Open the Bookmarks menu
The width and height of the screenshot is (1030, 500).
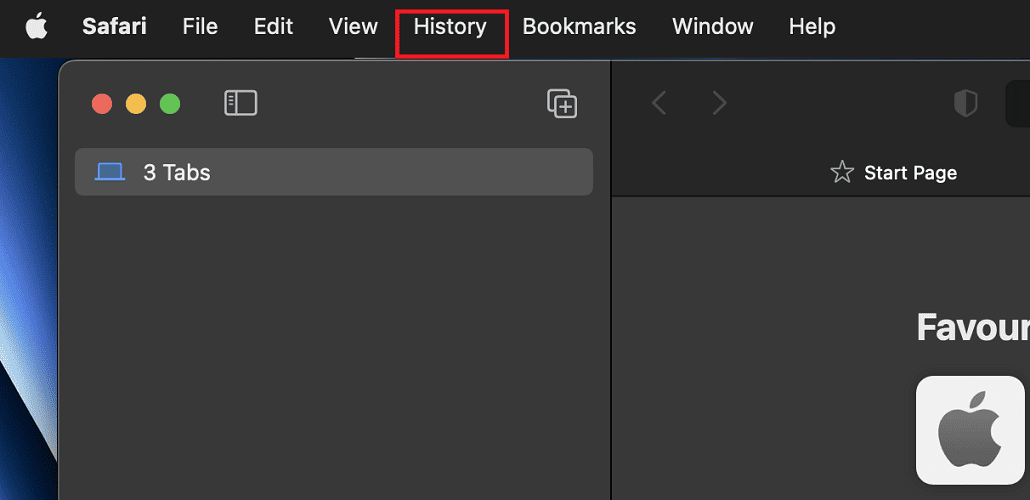pos(579,27)
